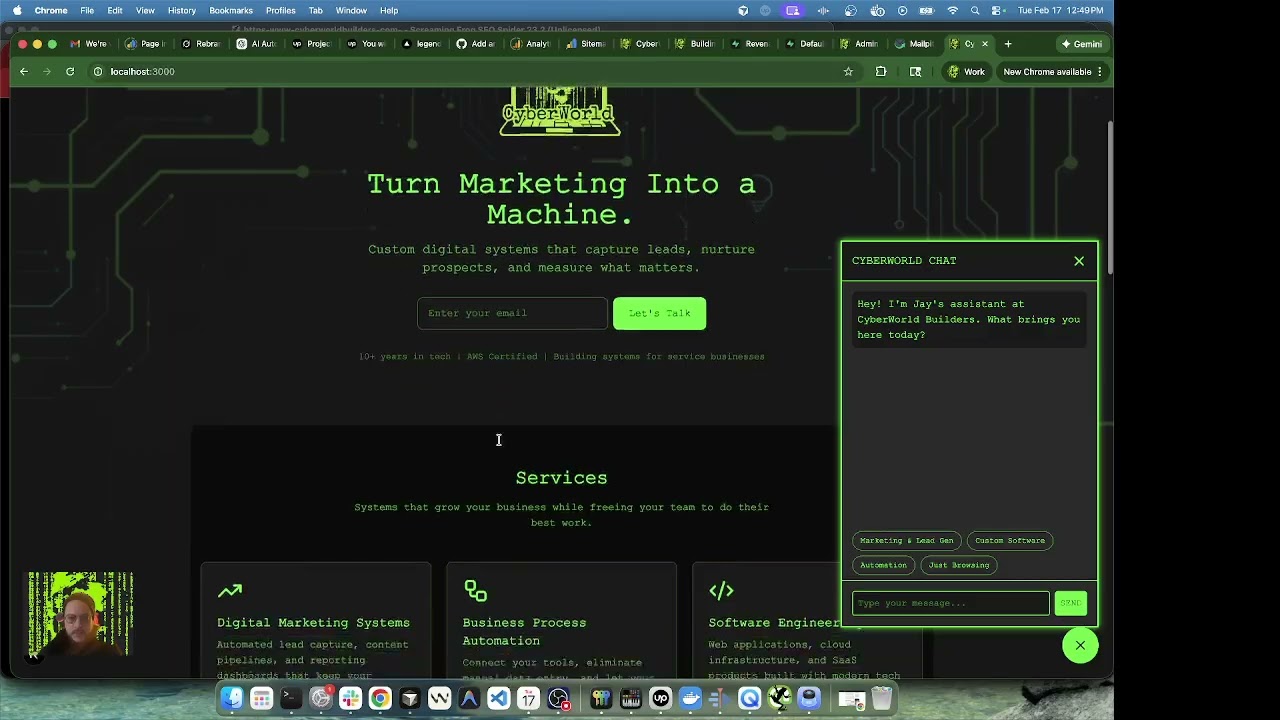Open Launchpad from the Dock

click(x=261, y=699)
